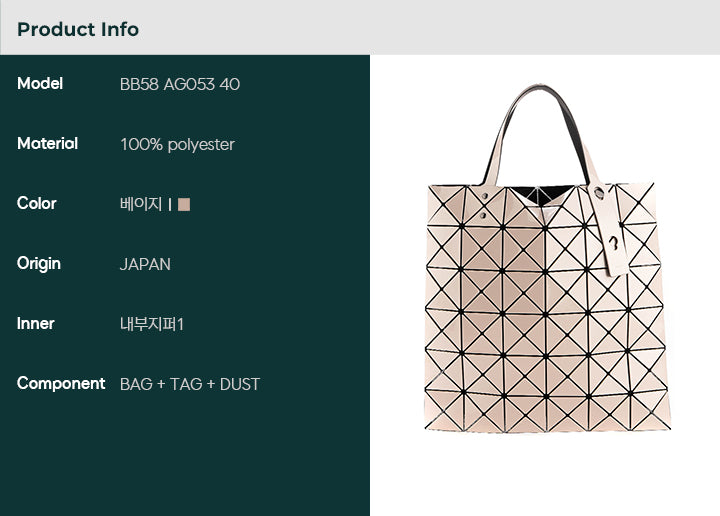720x516 pixels.
Task: Click the Inner label
Action: pyautogui.click(x=36, y=324)
